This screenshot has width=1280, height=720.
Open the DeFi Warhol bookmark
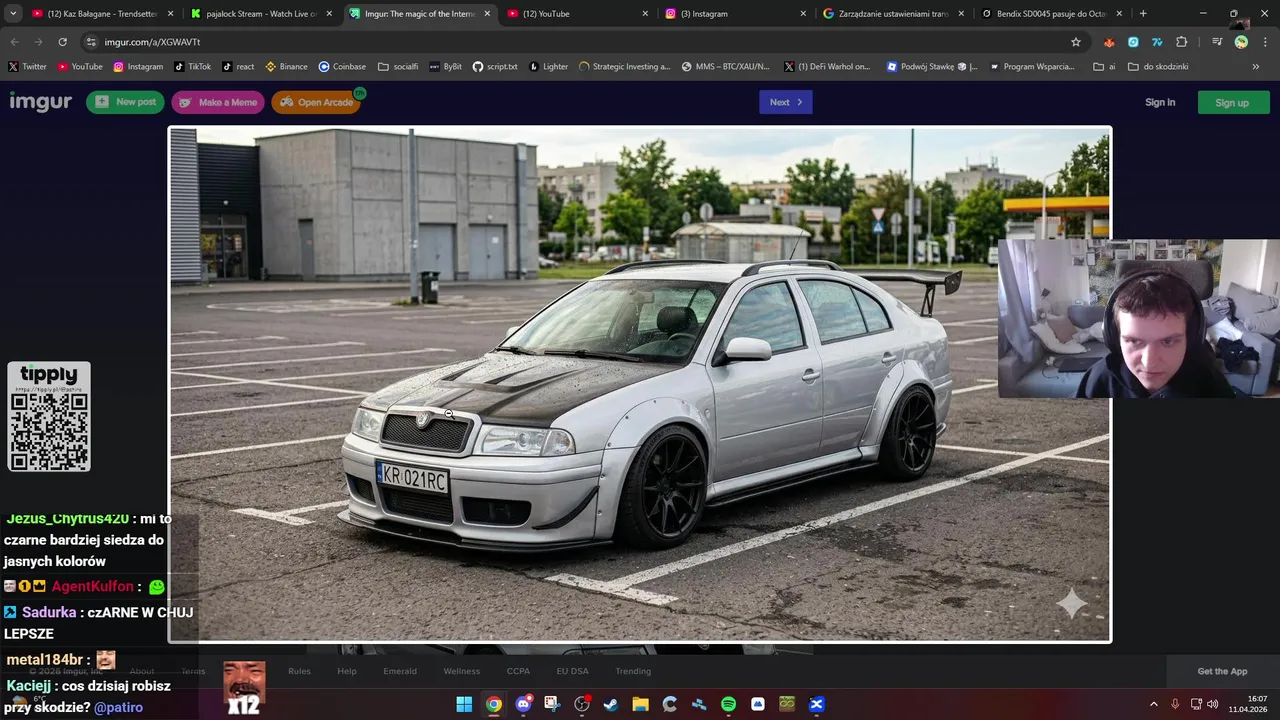click(827, 67)
